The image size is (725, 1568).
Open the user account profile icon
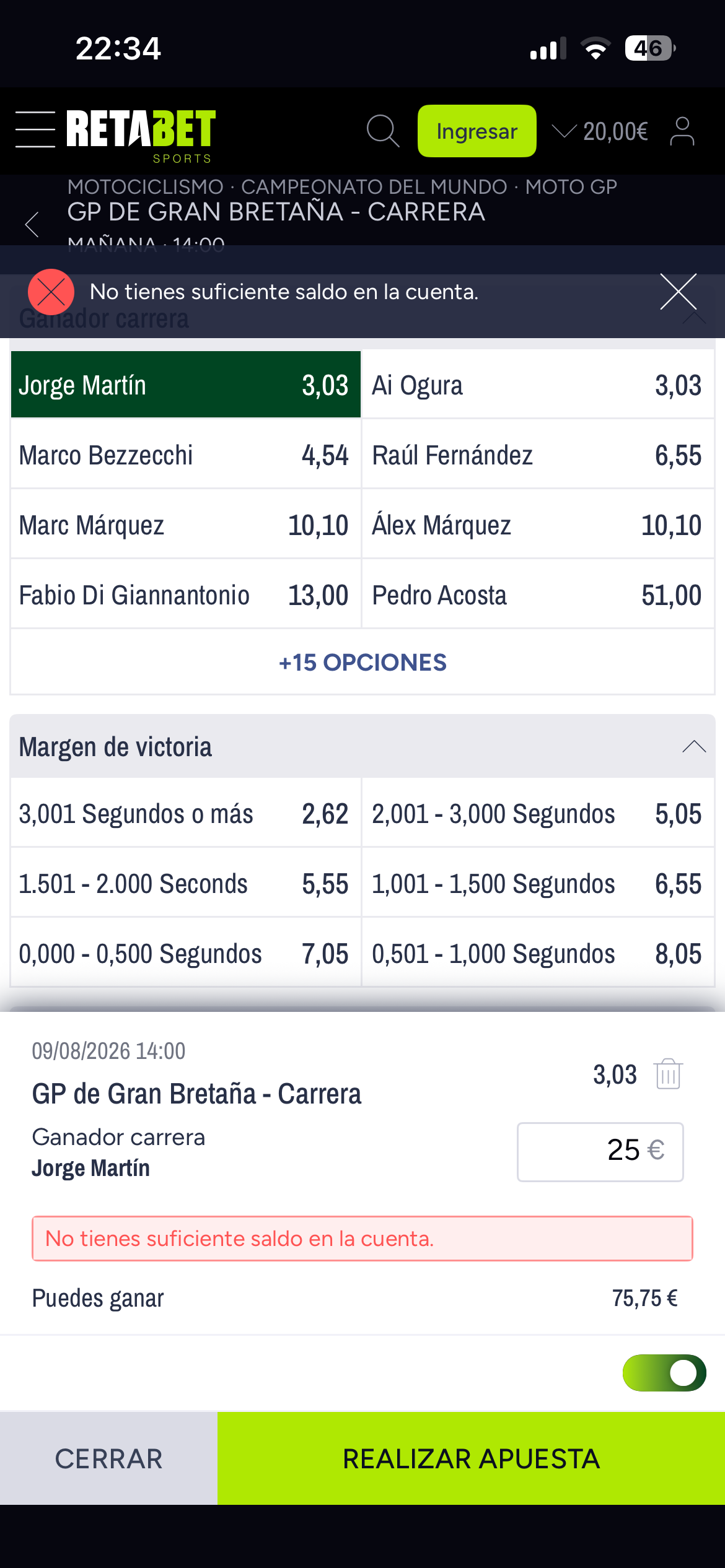[x=682, y=131]
